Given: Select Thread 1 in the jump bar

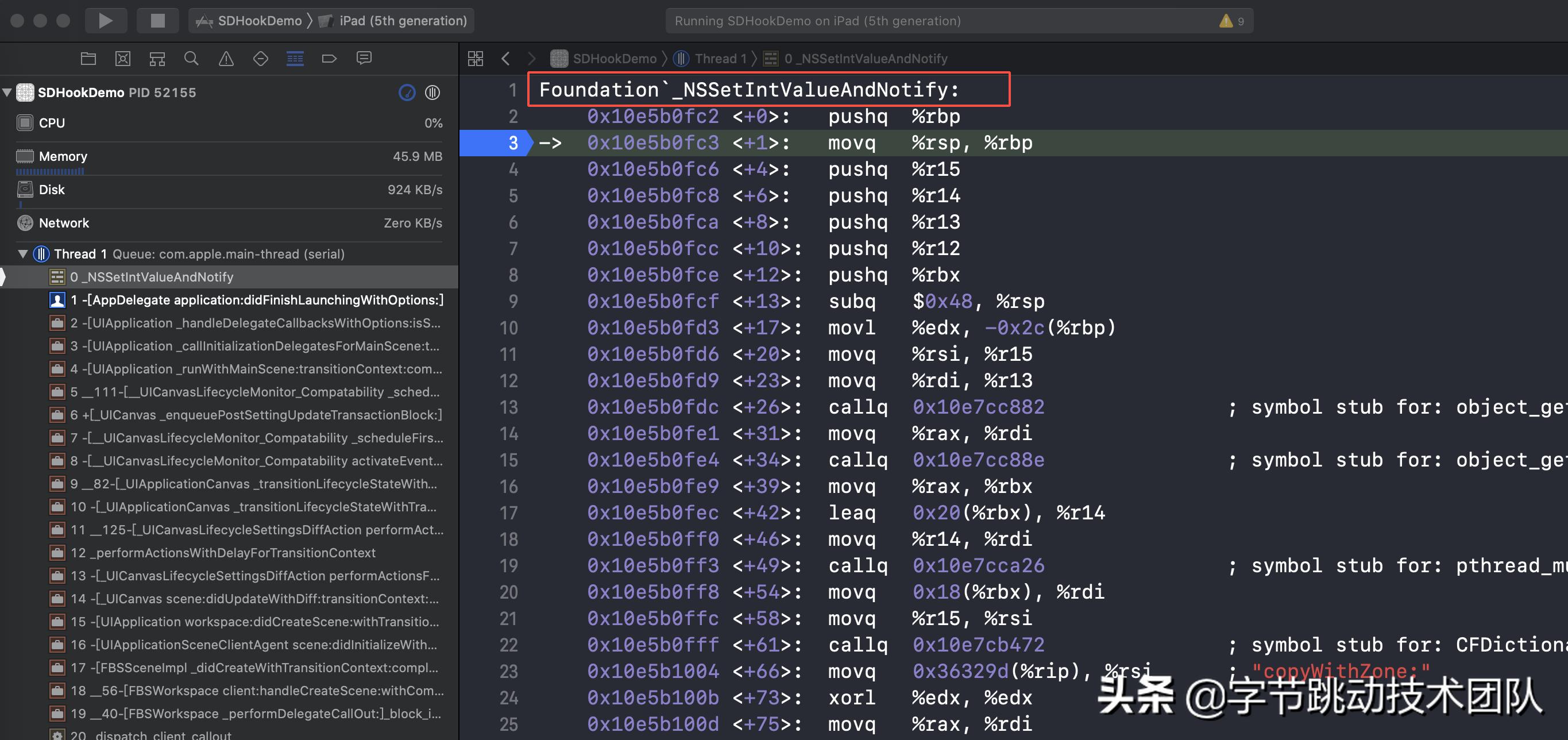Looking at the screenshot, I should pyautogui.click(x=721, y=59).
